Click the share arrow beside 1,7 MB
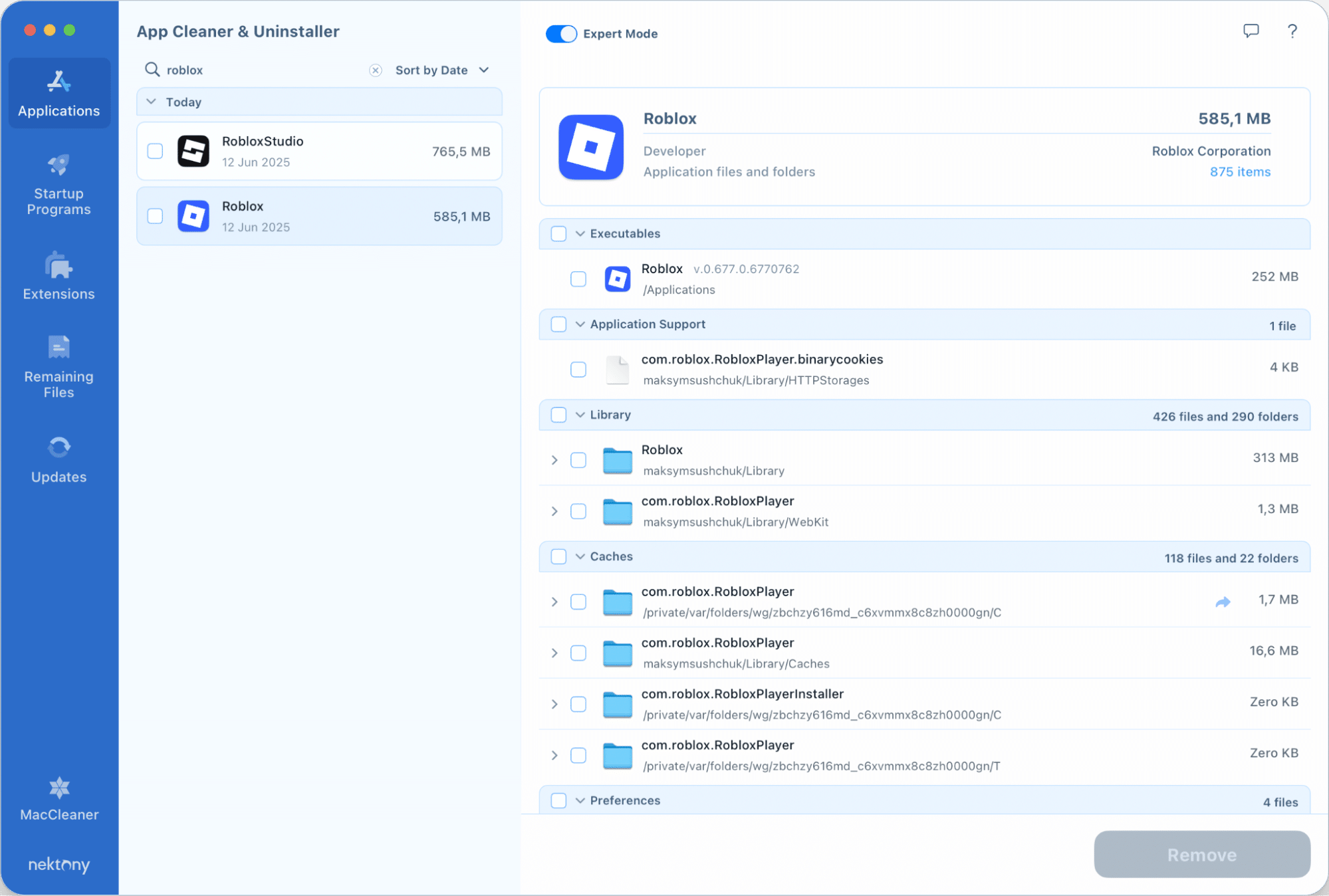 pyautogui.click(x=1222, y=602)
